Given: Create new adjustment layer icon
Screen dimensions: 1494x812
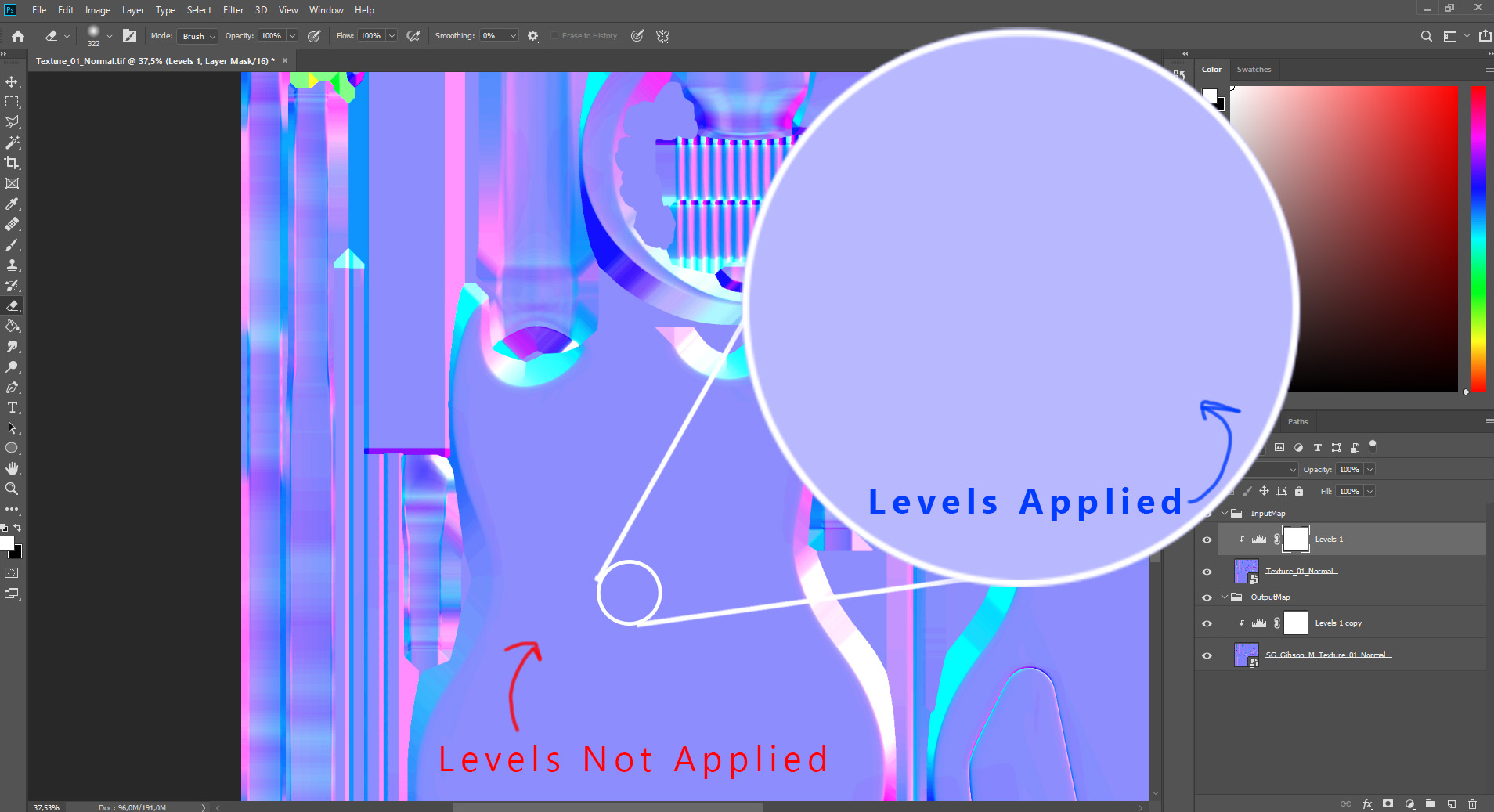Looking at the screenshot, I should 1409,804.
